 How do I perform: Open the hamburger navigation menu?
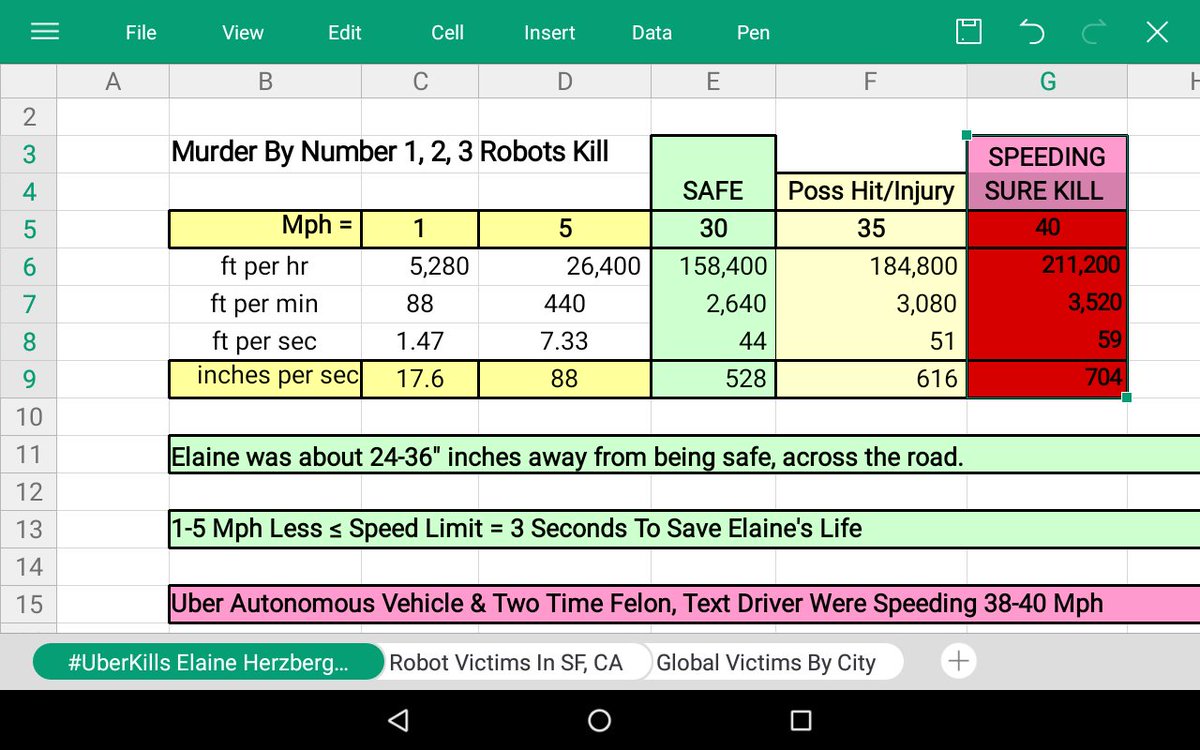[45, 32]
